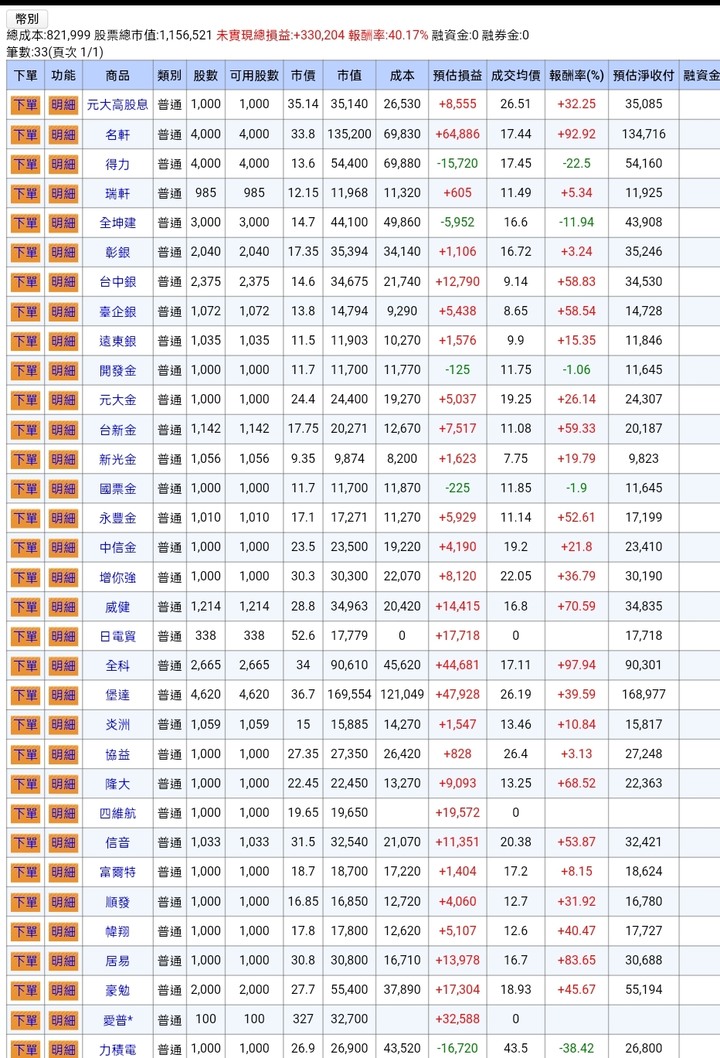Click 下單 in the 全坤建 row
This screenshot has width=720, height=1058.
pyautogui.click(x=26, y=223)
